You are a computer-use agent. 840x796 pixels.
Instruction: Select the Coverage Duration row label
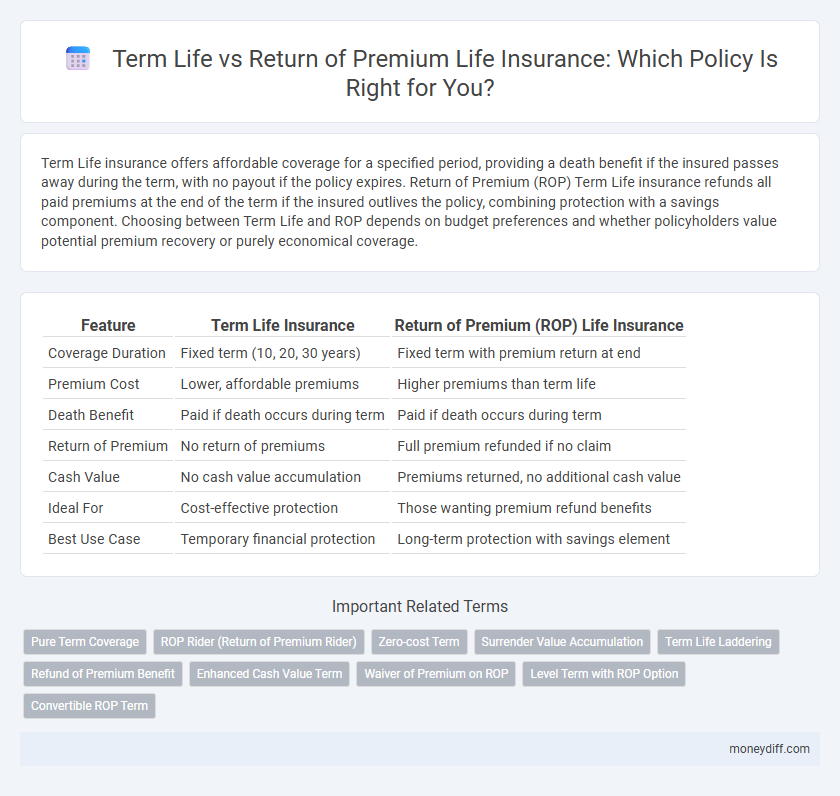(x=107, y=353)
